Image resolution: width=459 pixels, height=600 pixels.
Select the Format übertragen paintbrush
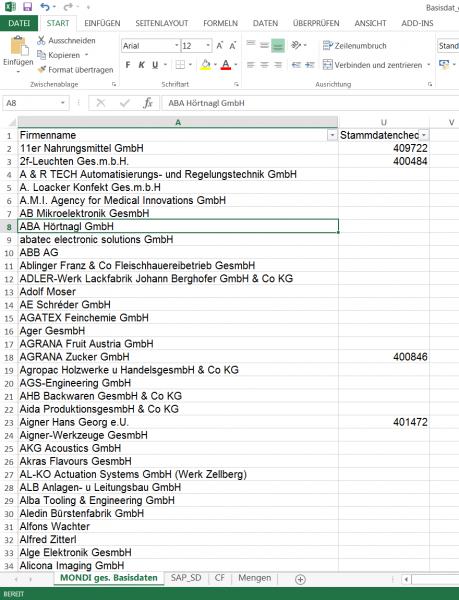(41, 70)
